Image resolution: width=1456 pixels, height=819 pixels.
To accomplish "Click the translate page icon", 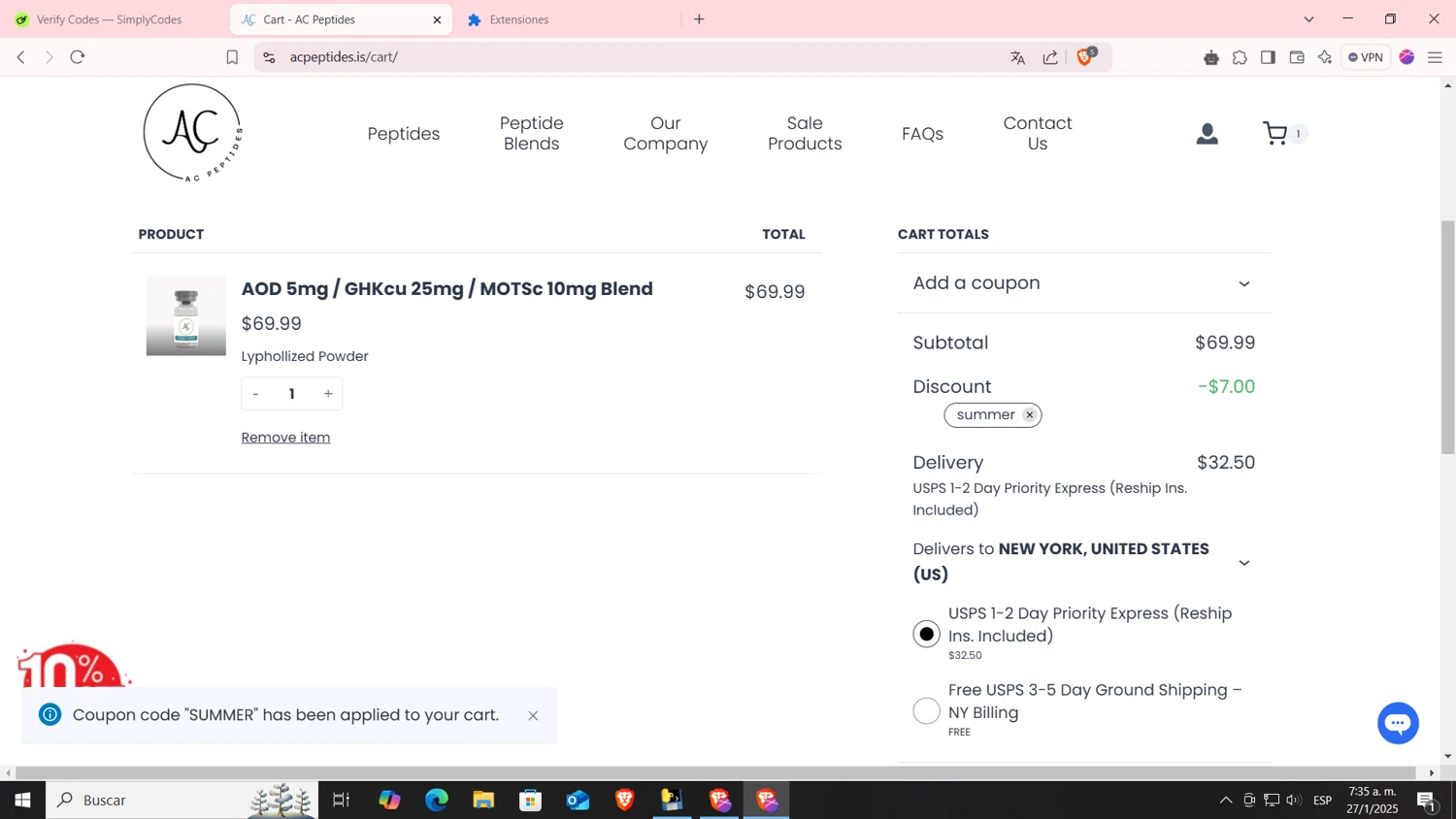I will 1017,57.
